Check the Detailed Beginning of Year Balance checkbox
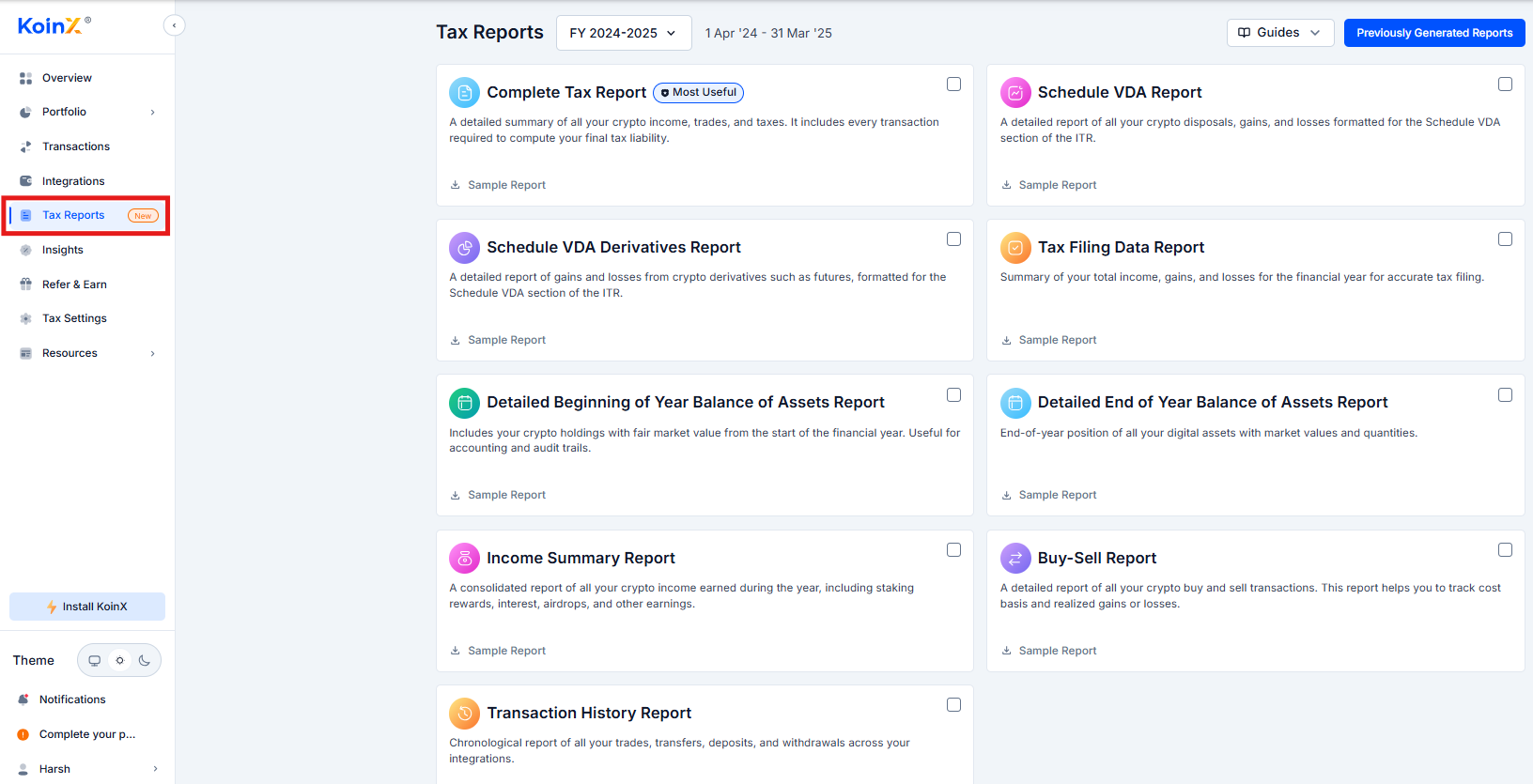 953,395
